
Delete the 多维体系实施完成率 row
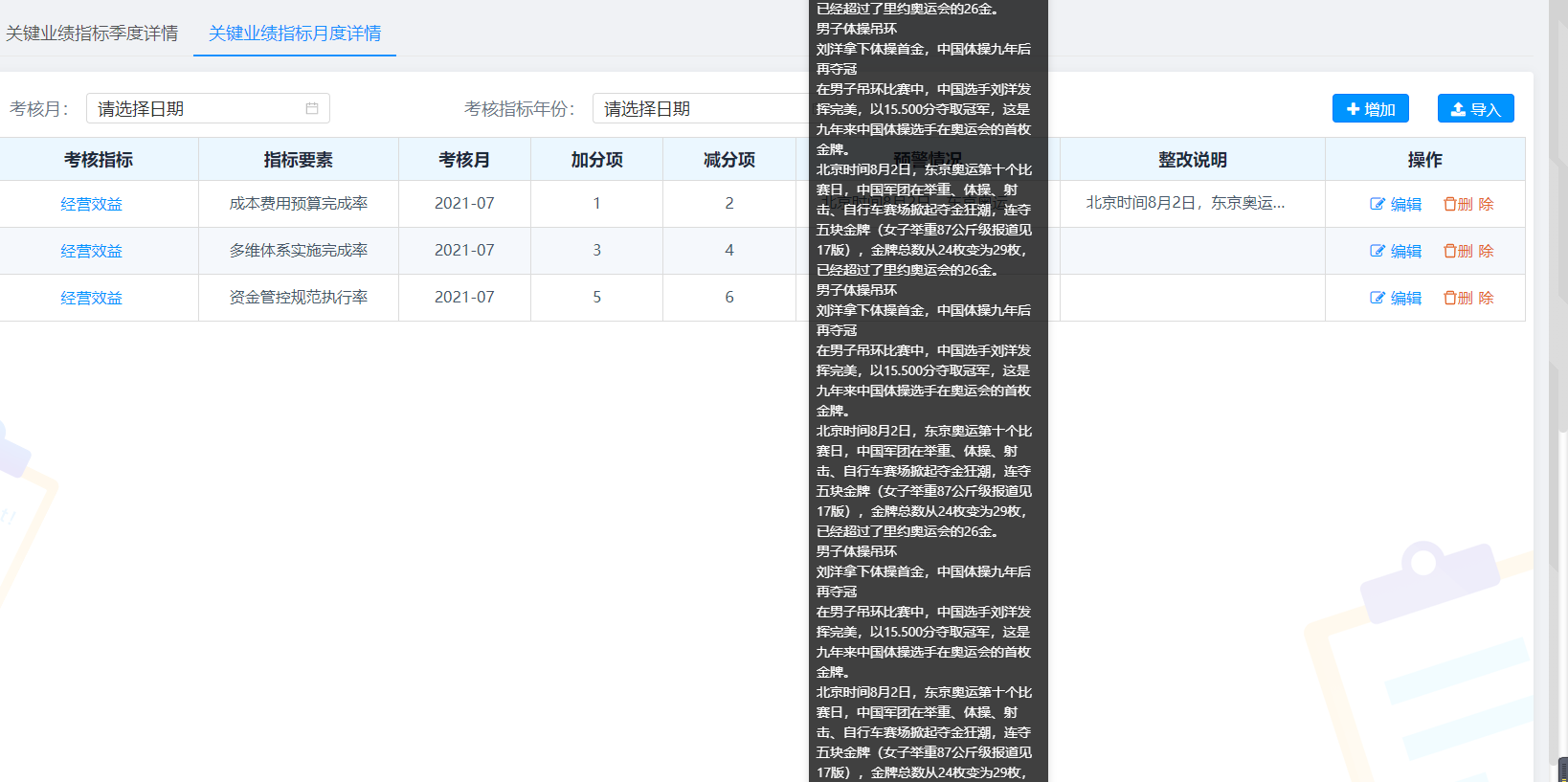tap(1468, 251)
